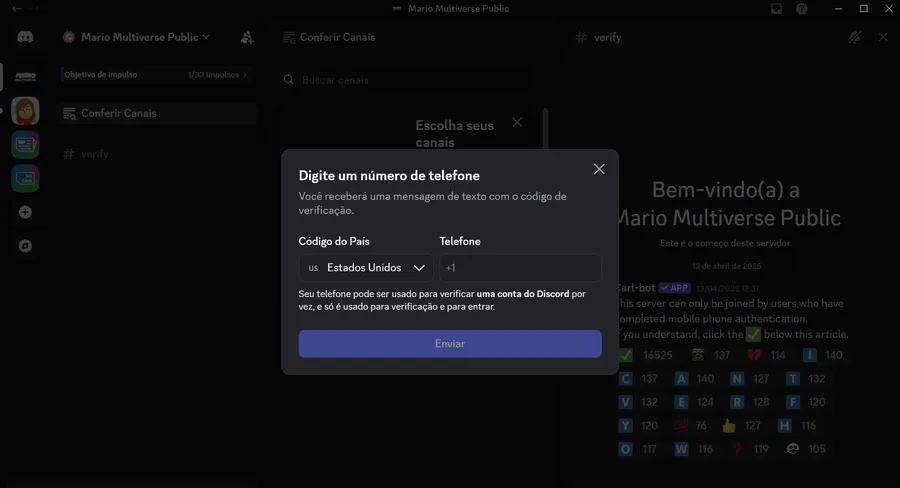Viewport: 900px width, 488px height.
Task: Click Conferir Canais header title
Action: (338, 37)
